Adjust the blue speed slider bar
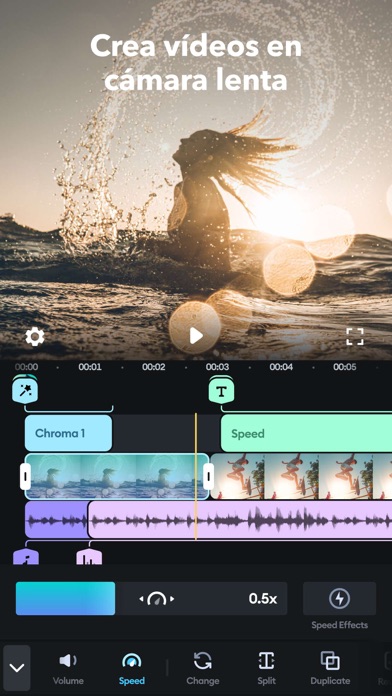The image size is (392, 696). [65, 598]
